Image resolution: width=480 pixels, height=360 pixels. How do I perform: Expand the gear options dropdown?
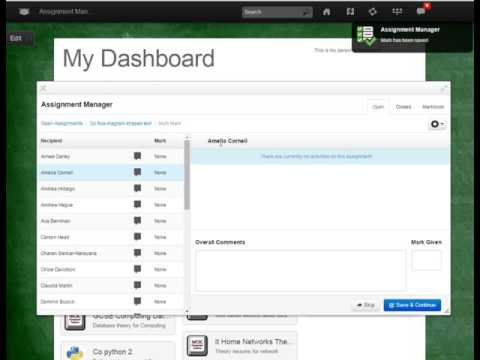coord(437,124)
